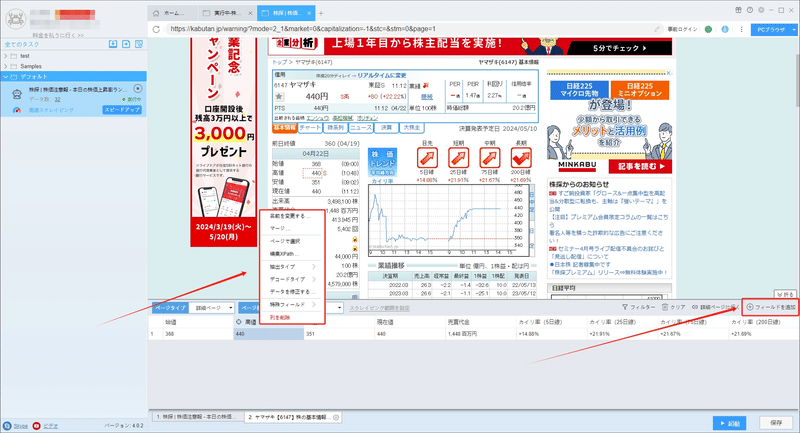
Task: Click the green circular icon beside 事前ログイン
Action: pyautogui.click(x=708, y=29)
